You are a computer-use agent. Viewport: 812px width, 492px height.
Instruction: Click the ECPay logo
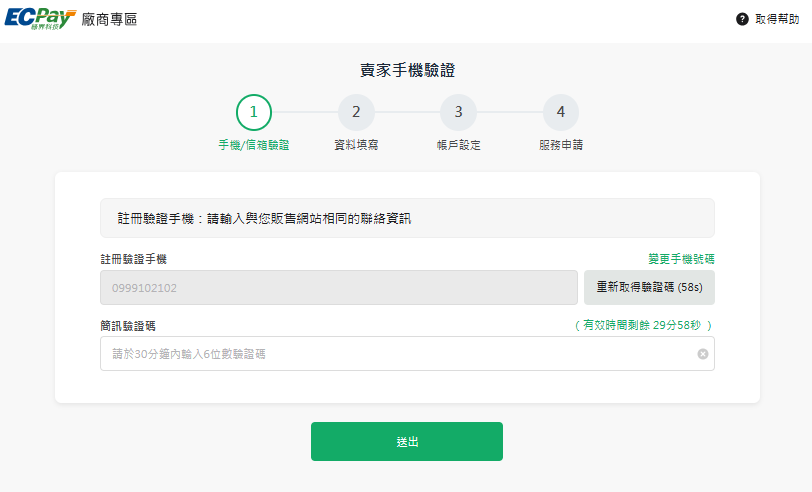point(40,19)
